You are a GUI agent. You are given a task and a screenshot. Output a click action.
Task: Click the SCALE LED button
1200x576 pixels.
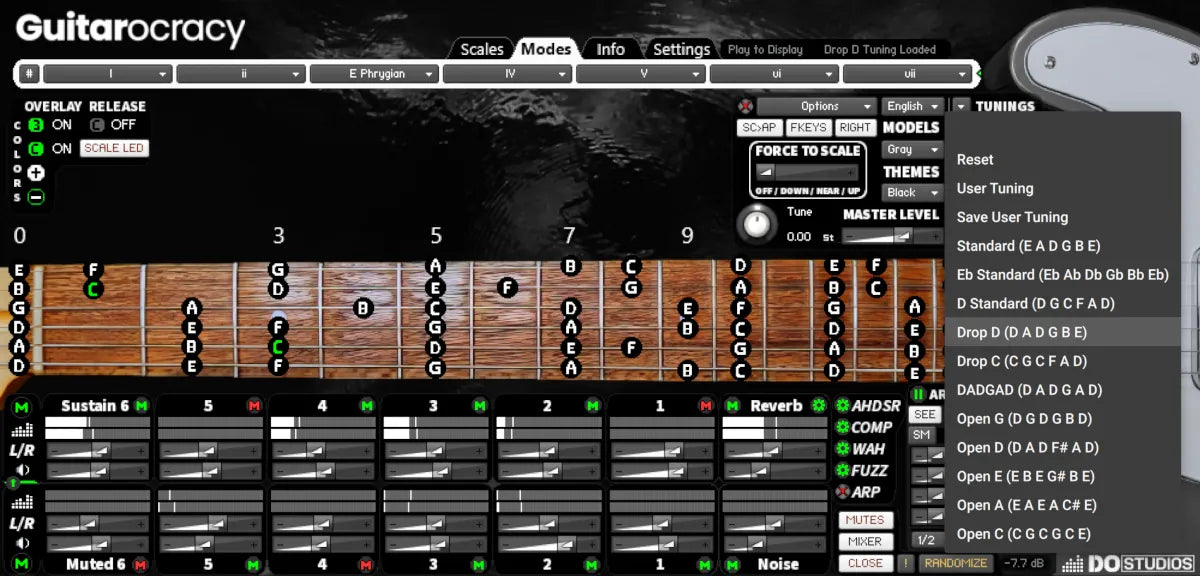point(114,148)
